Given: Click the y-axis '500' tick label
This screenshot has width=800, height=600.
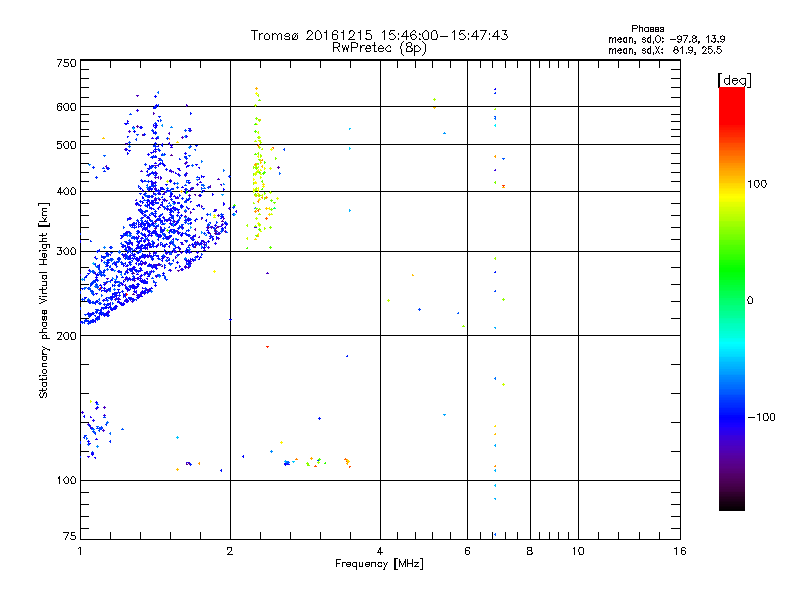Looking at the screenshot, I should pyautogui.click(x=66, y=145).
